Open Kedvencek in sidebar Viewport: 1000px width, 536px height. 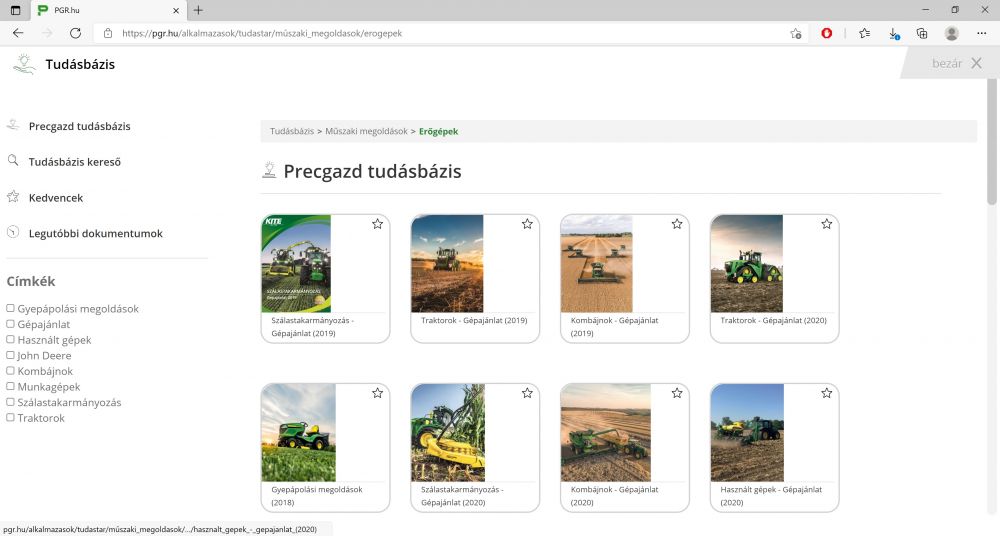[x=55, y=198]
